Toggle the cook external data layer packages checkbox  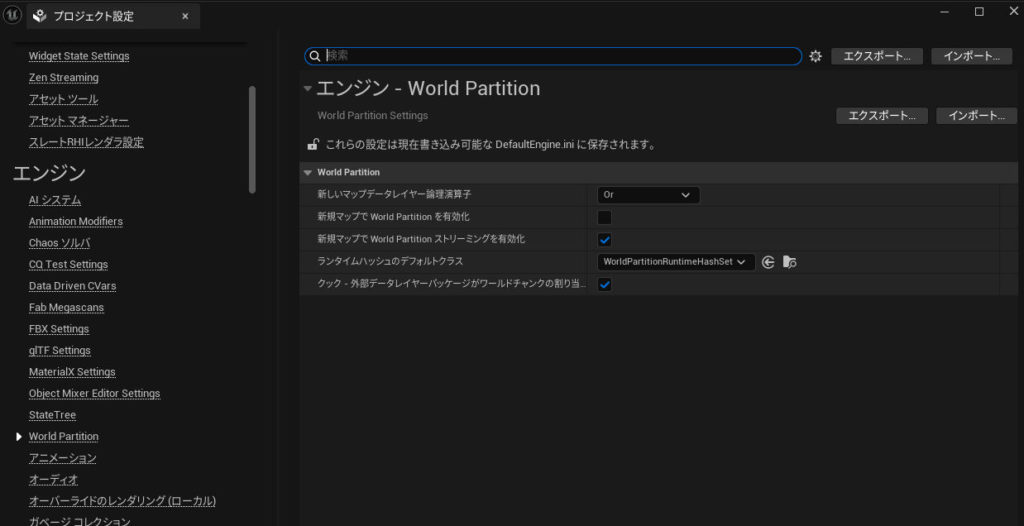[604, 285]
